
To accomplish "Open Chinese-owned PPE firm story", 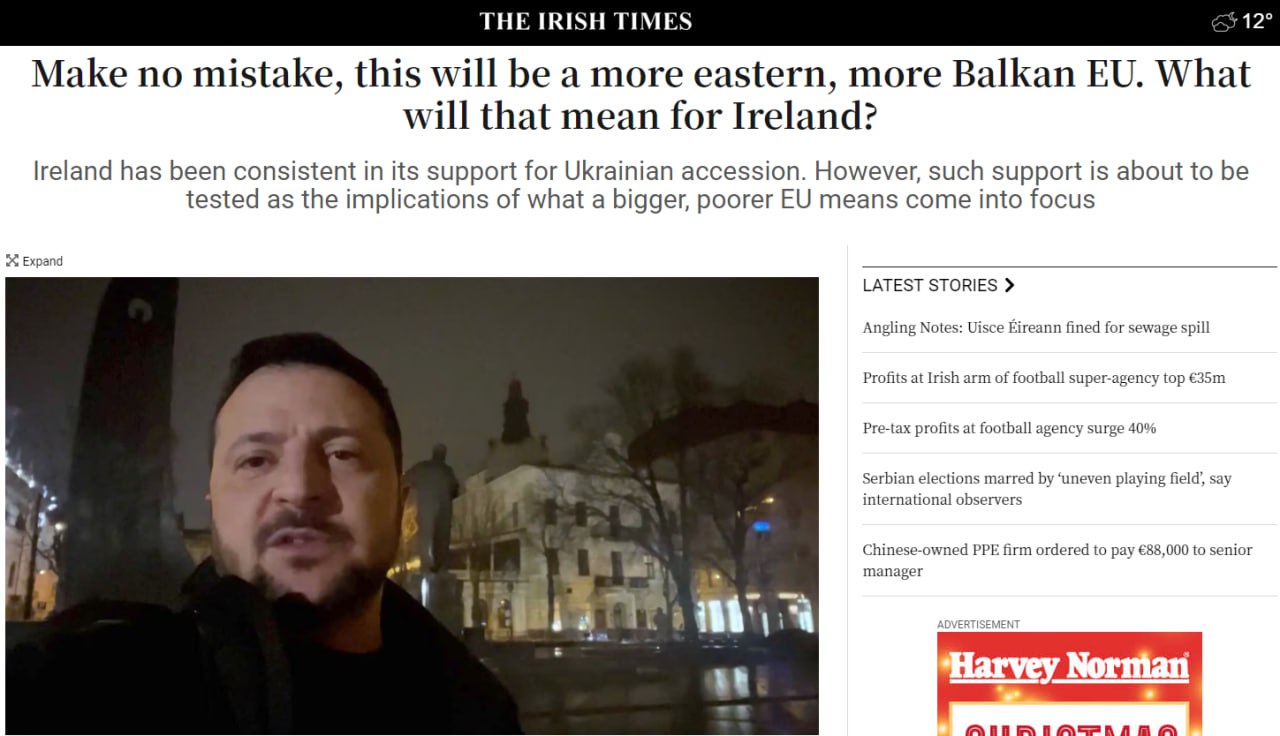I will pos(1057,560).
